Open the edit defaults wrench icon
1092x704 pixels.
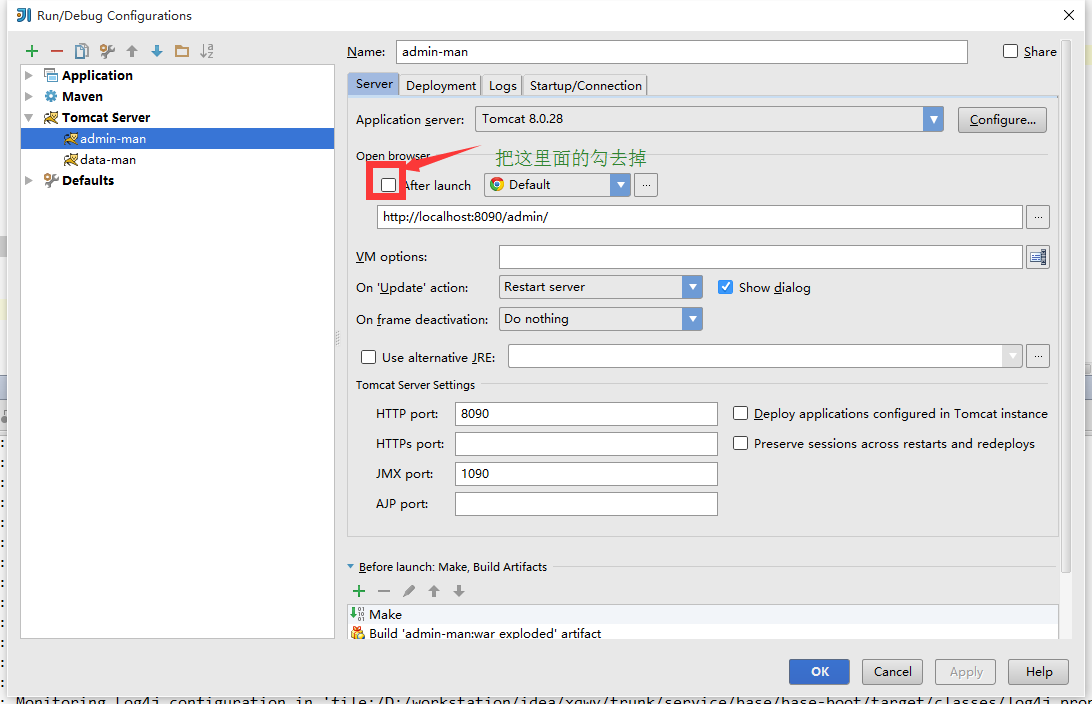[107, 51]
